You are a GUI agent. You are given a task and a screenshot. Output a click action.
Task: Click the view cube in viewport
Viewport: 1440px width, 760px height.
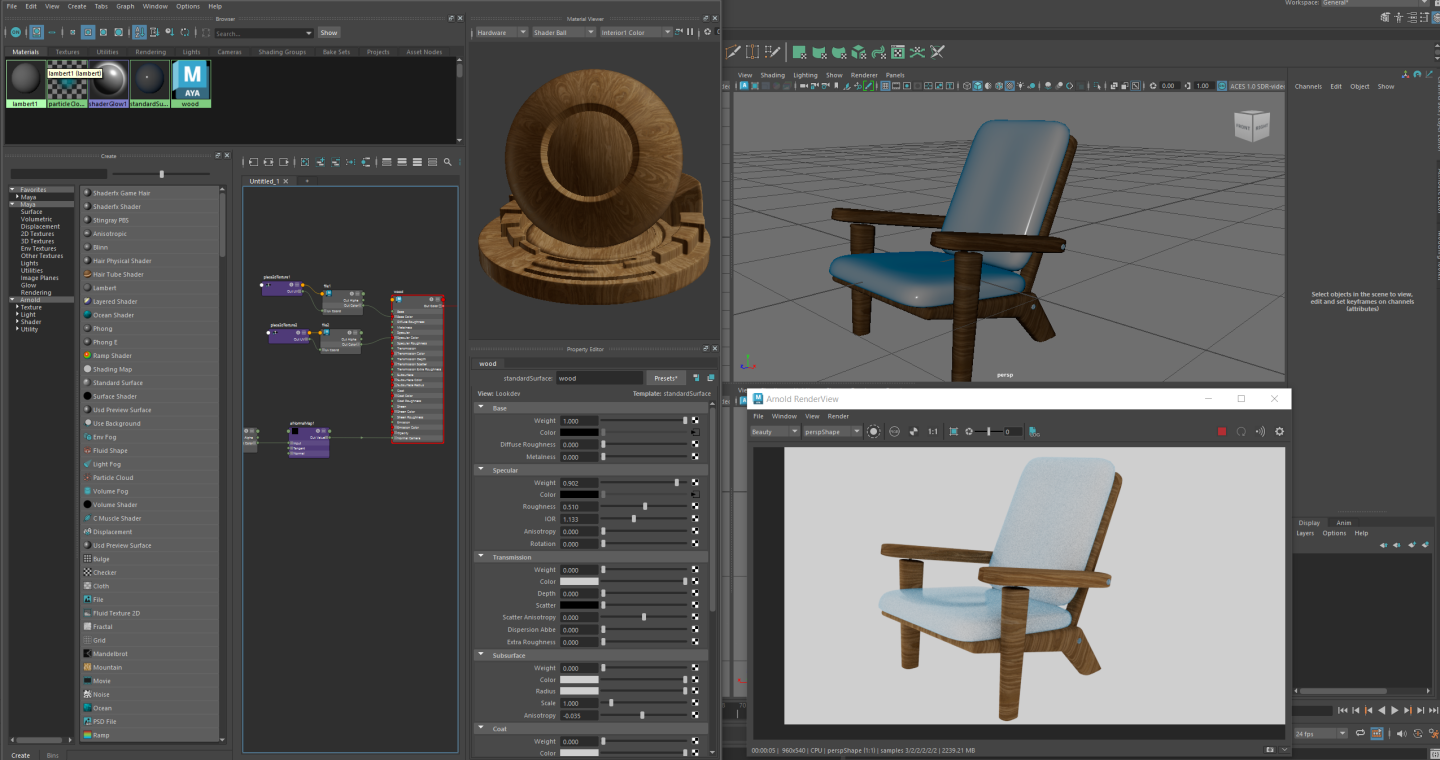[x=1250, y=127]
